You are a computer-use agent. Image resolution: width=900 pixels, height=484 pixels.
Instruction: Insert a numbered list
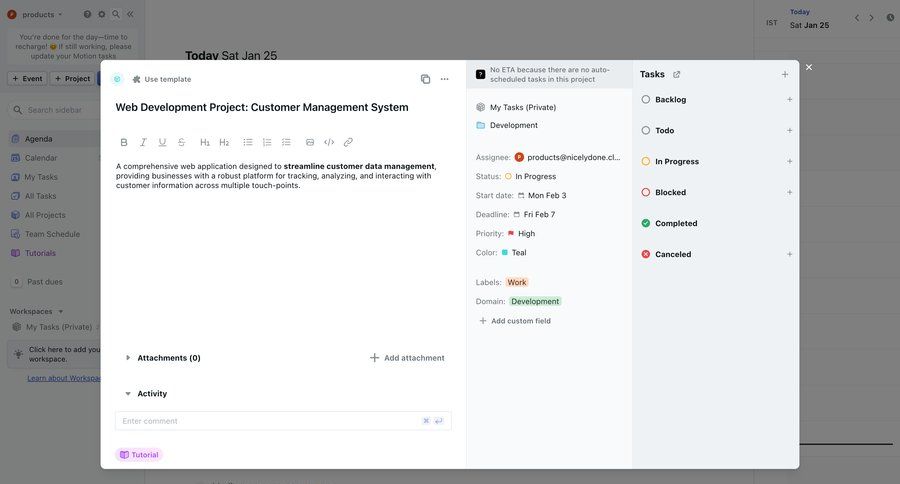(x=267, y=142)
